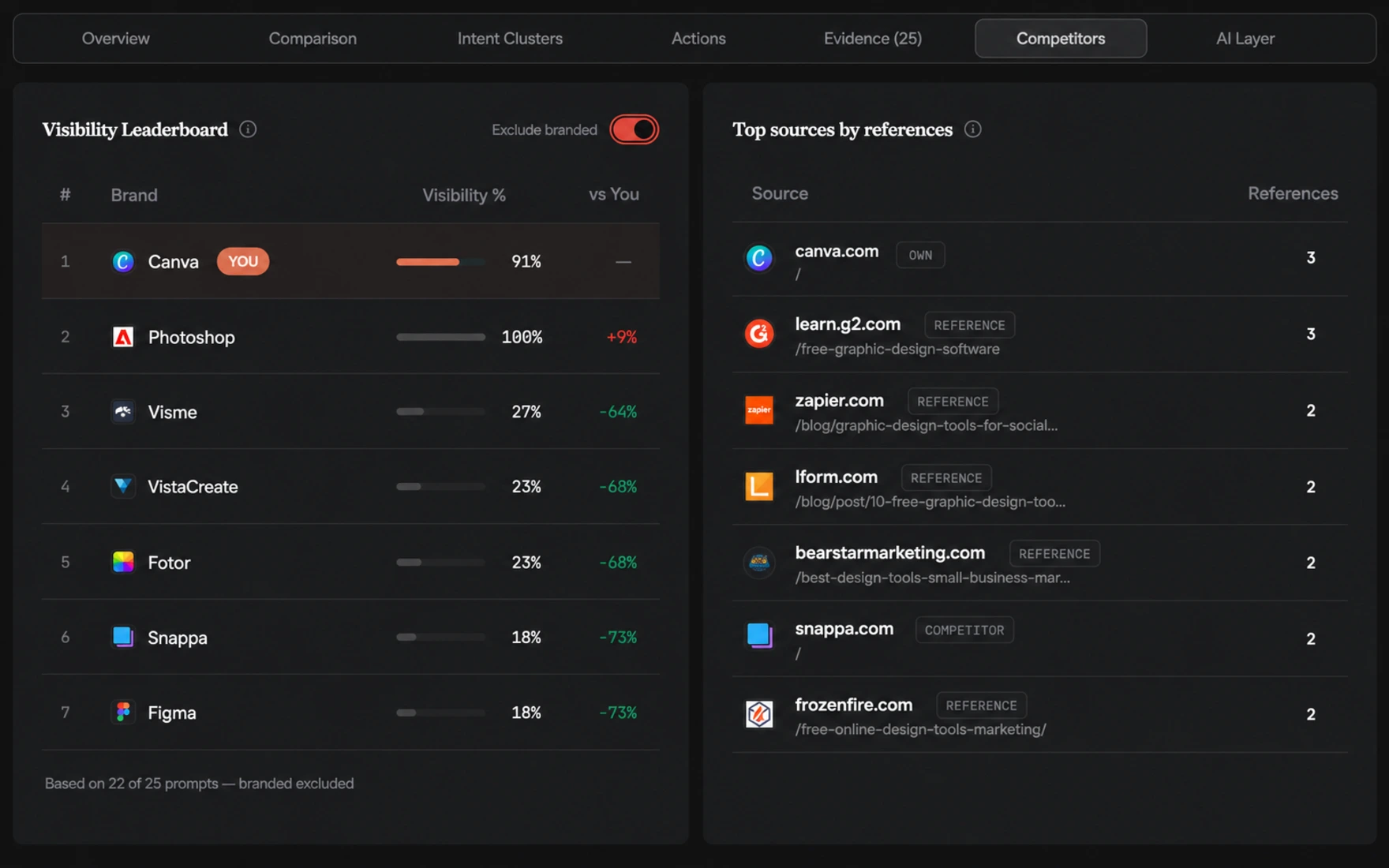1389x868 pixels.
Task: Click the Visibility % column header
Action: 464,195
